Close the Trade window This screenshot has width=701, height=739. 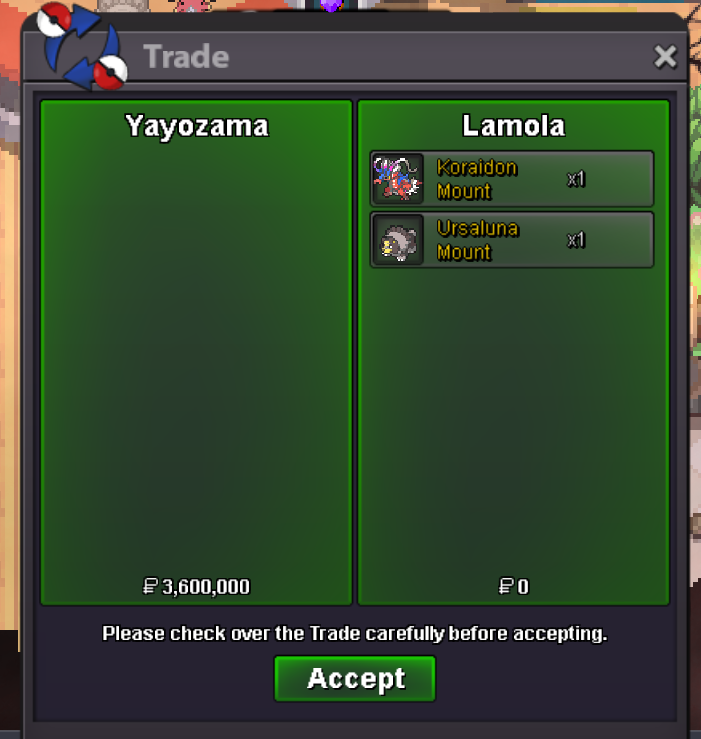pos(665,57)
